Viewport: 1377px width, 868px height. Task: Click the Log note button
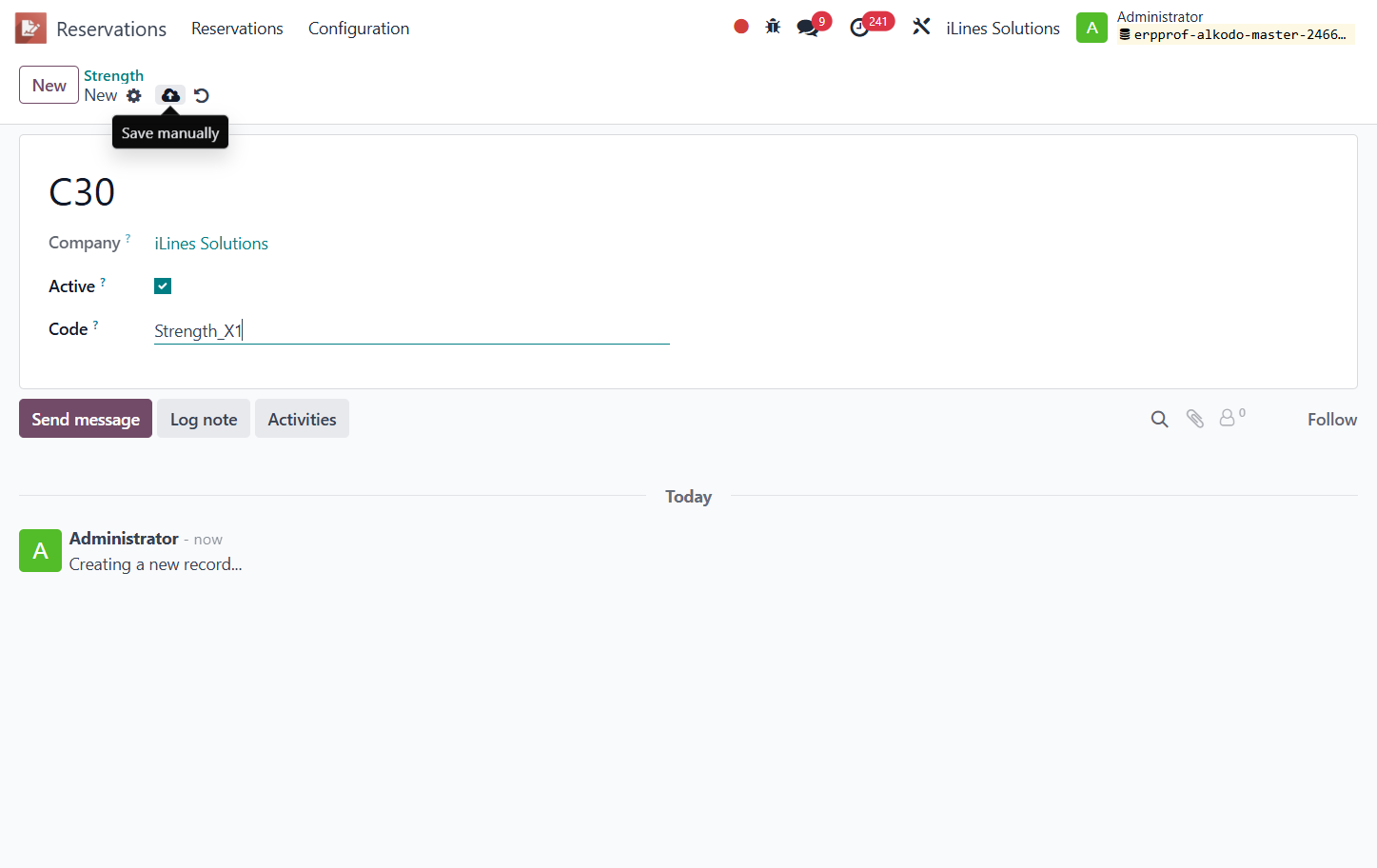coord(204,419)
